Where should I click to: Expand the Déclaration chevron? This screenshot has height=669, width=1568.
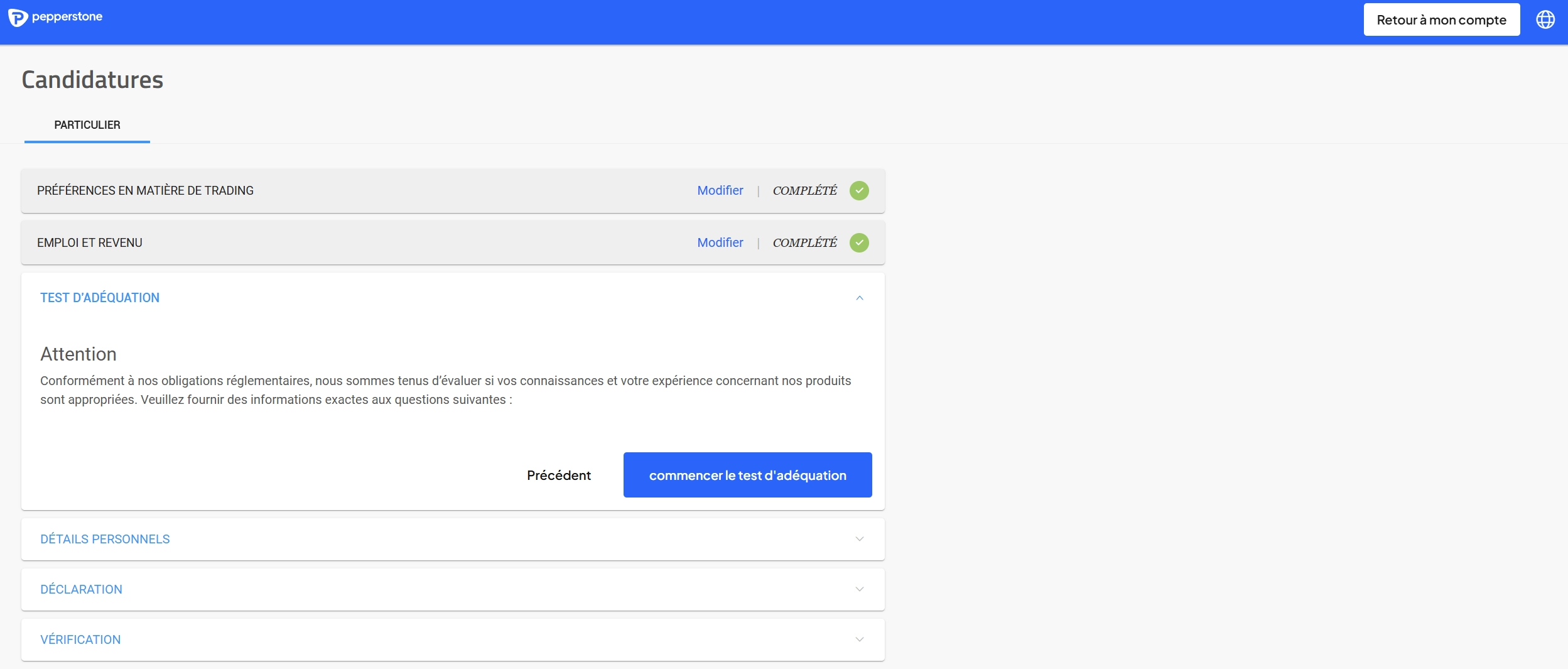pos(860,589)
